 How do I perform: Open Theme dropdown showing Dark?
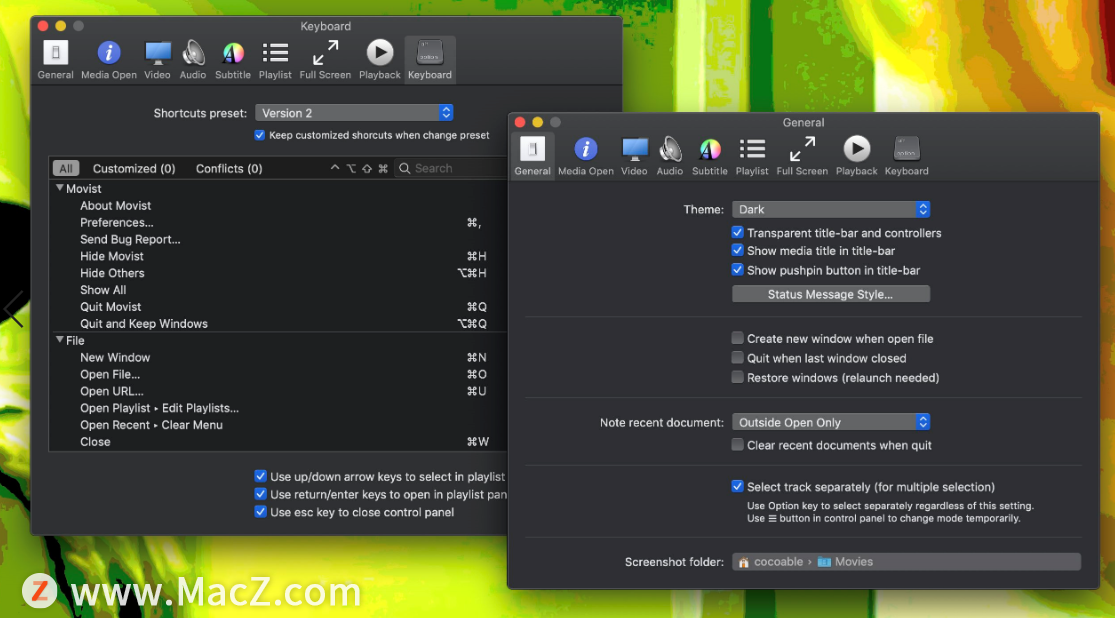point(831,209)
